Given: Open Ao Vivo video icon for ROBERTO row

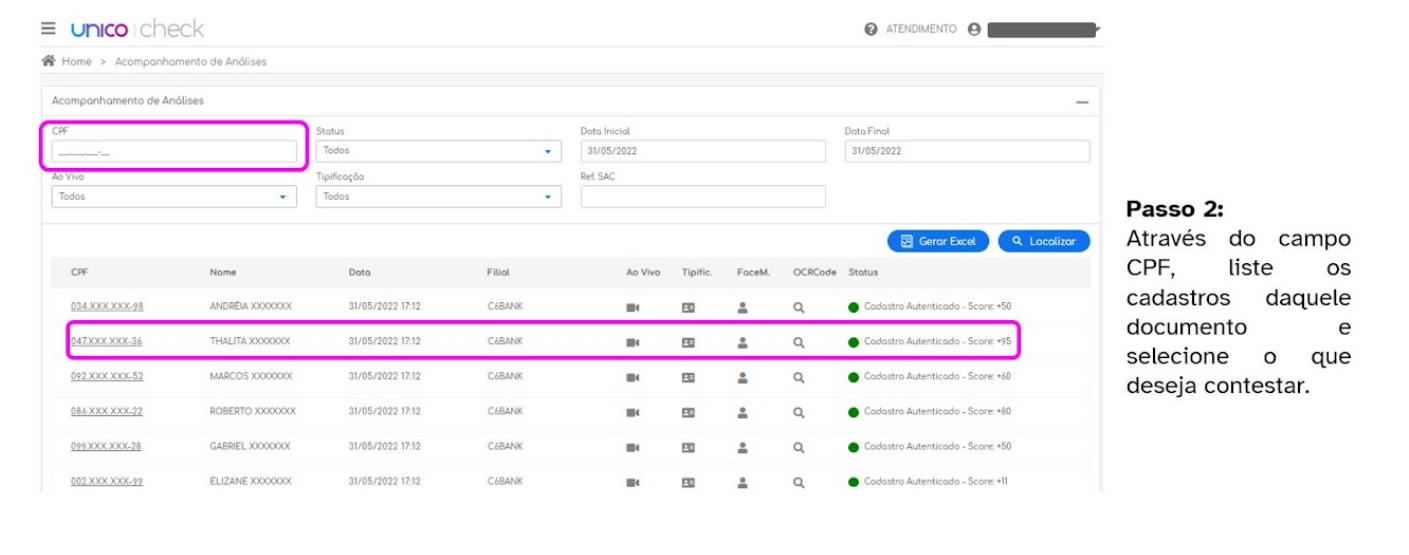Looking at the screenshot, I should point(633,411).
